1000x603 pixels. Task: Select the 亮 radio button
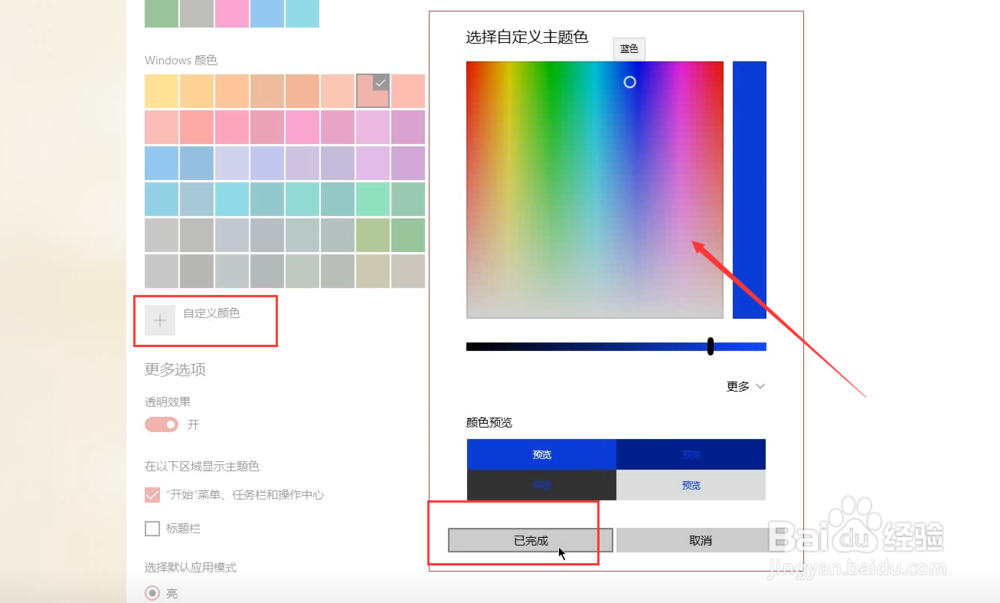pyautogui.click(x=152, y=593)
